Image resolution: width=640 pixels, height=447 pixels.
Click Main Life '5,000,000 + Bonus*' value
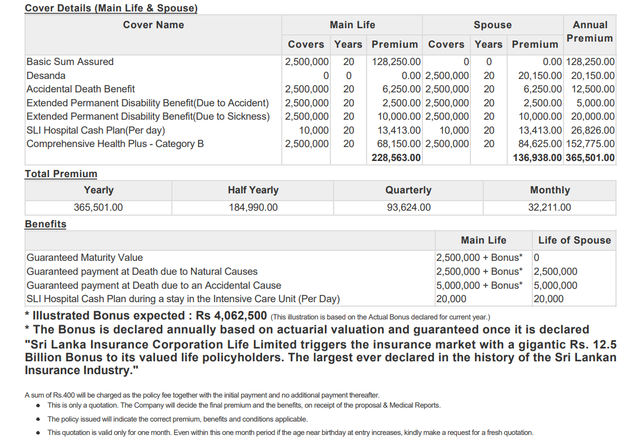click(x=479, y=285)
